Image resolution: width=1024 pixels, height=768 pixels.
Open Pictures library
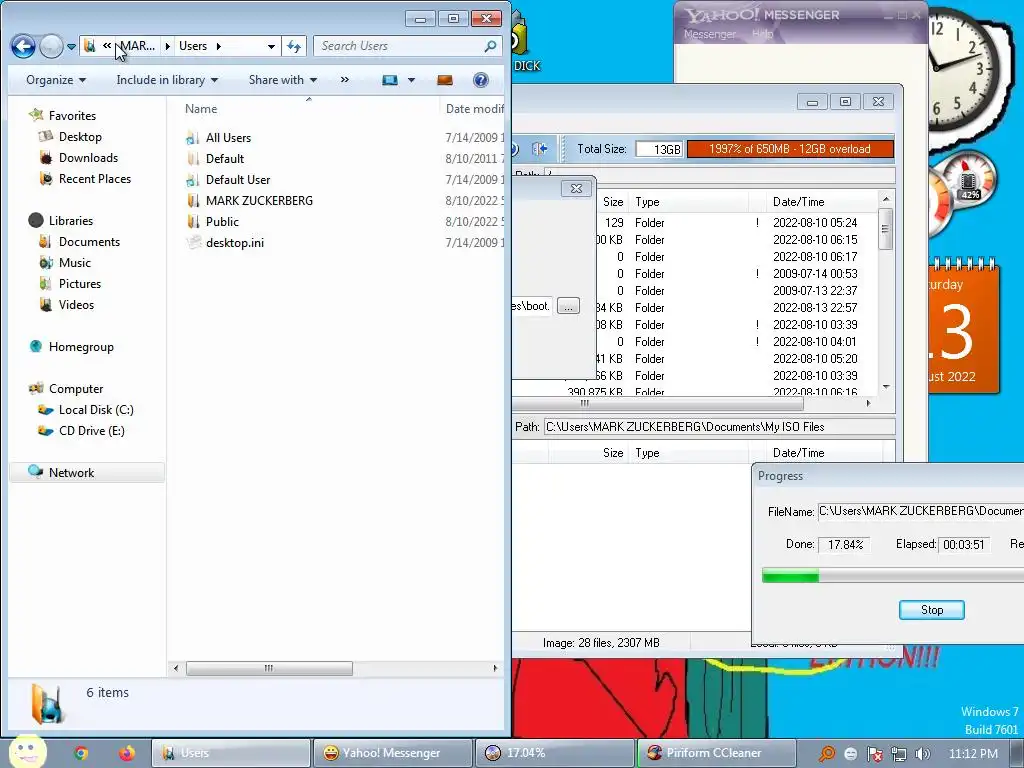tap(80, 283)
